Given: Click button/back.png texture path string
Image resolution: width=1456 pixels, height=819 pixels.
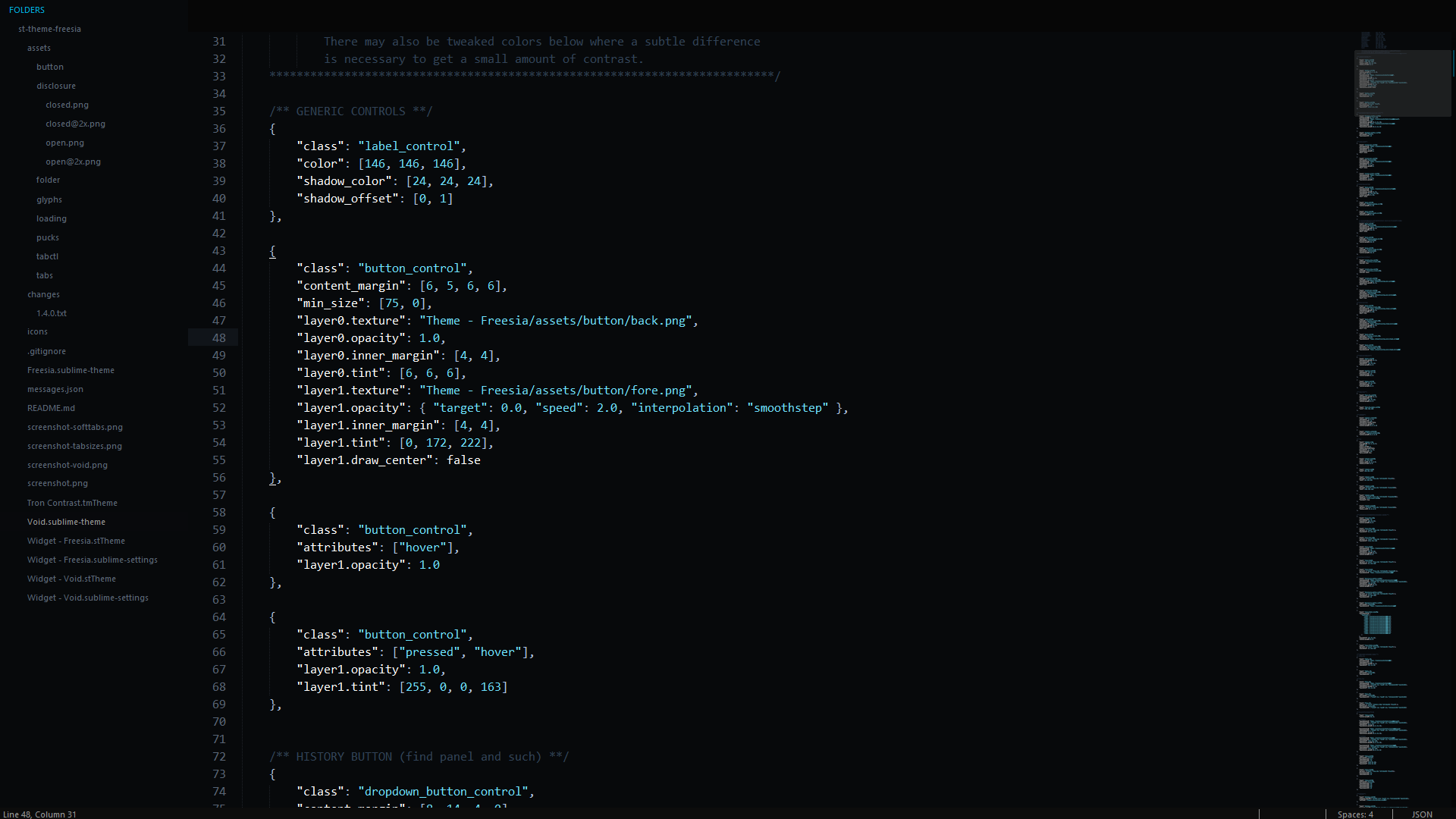Looking at the screenshot, I should pos(556,320).
